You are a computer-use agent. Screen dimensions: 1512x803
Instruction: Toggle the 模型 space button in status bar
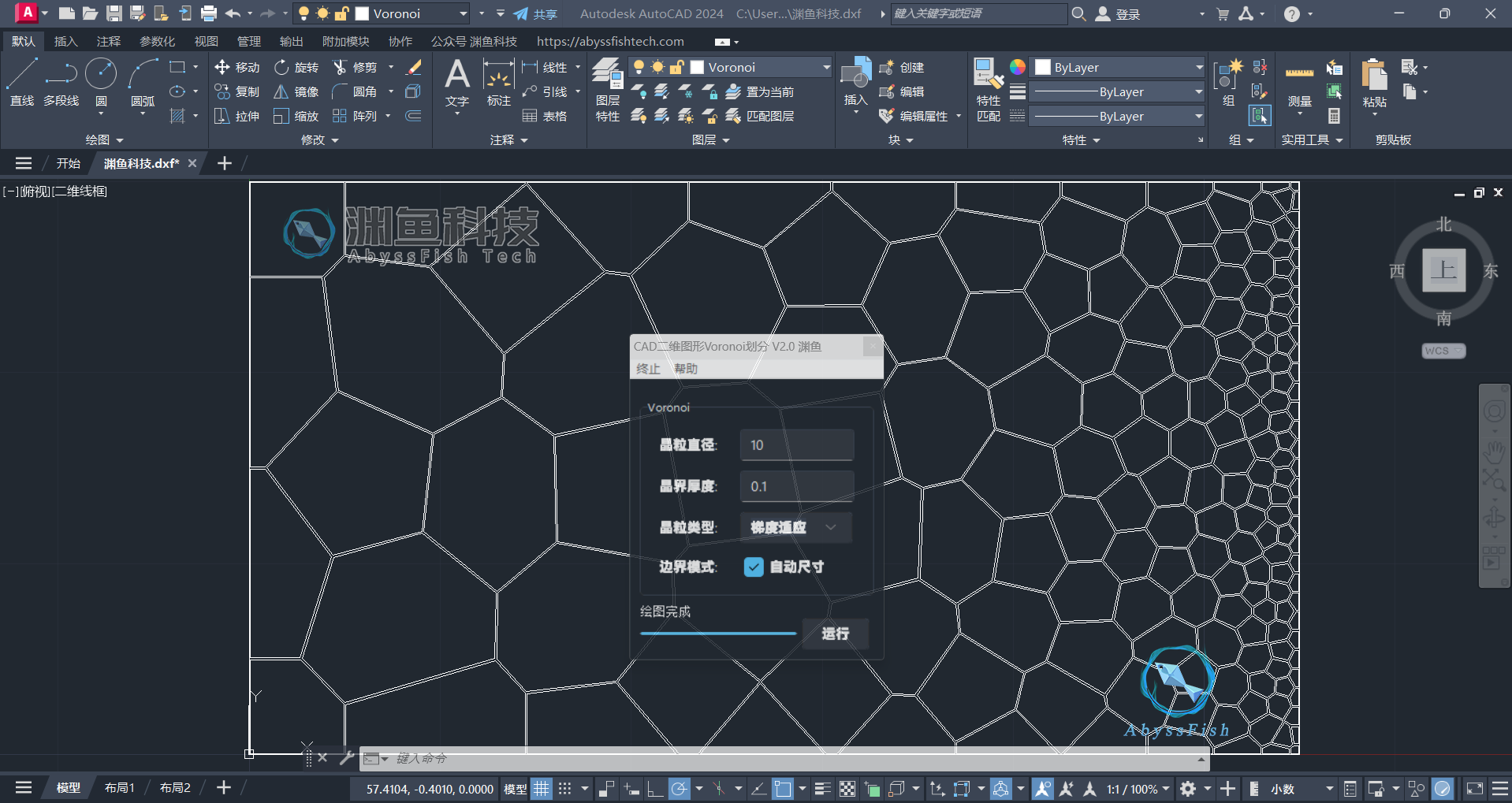[x=516, y=789]
